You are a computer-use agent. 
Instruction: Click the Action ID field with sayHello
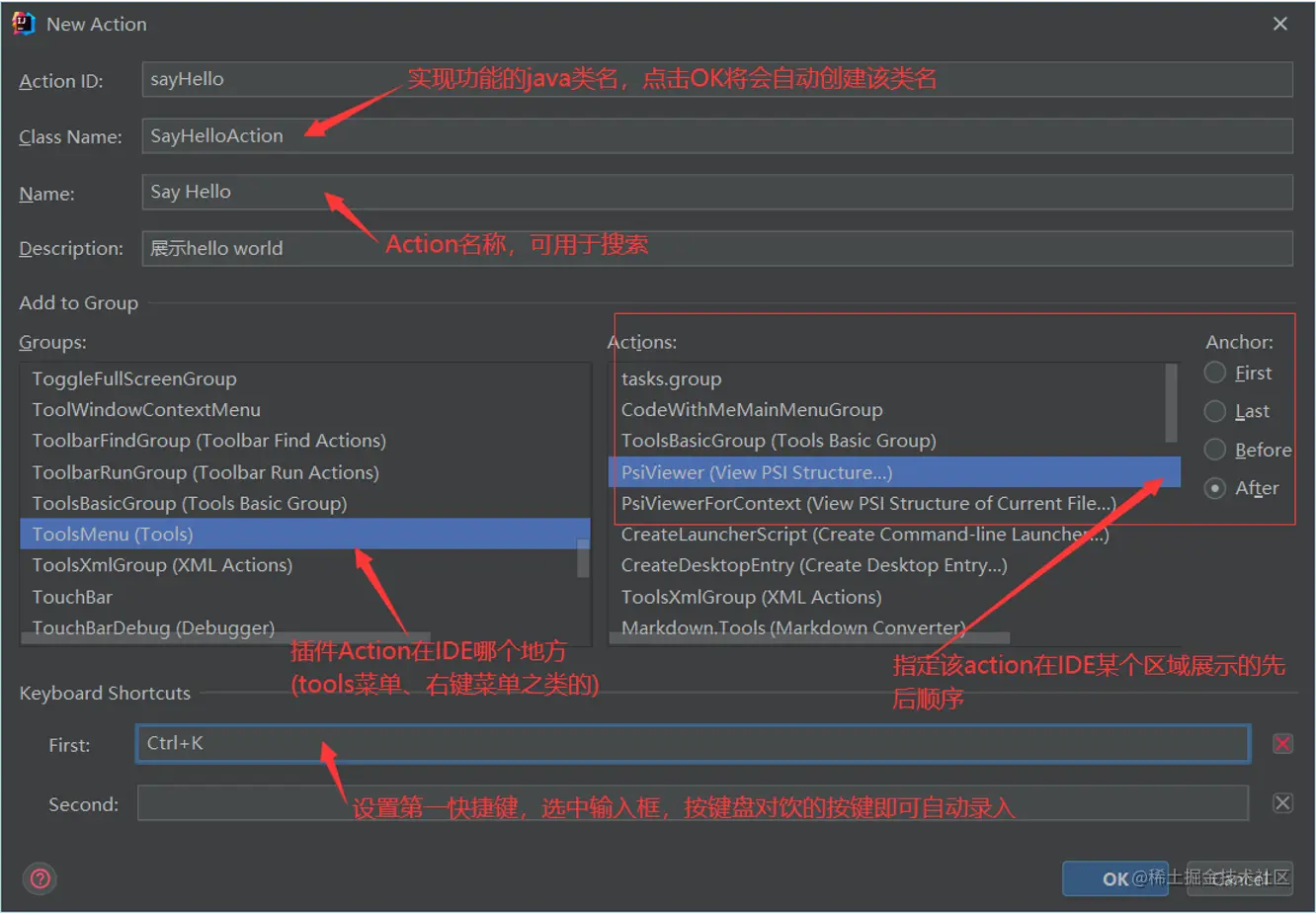click(717, 79)
